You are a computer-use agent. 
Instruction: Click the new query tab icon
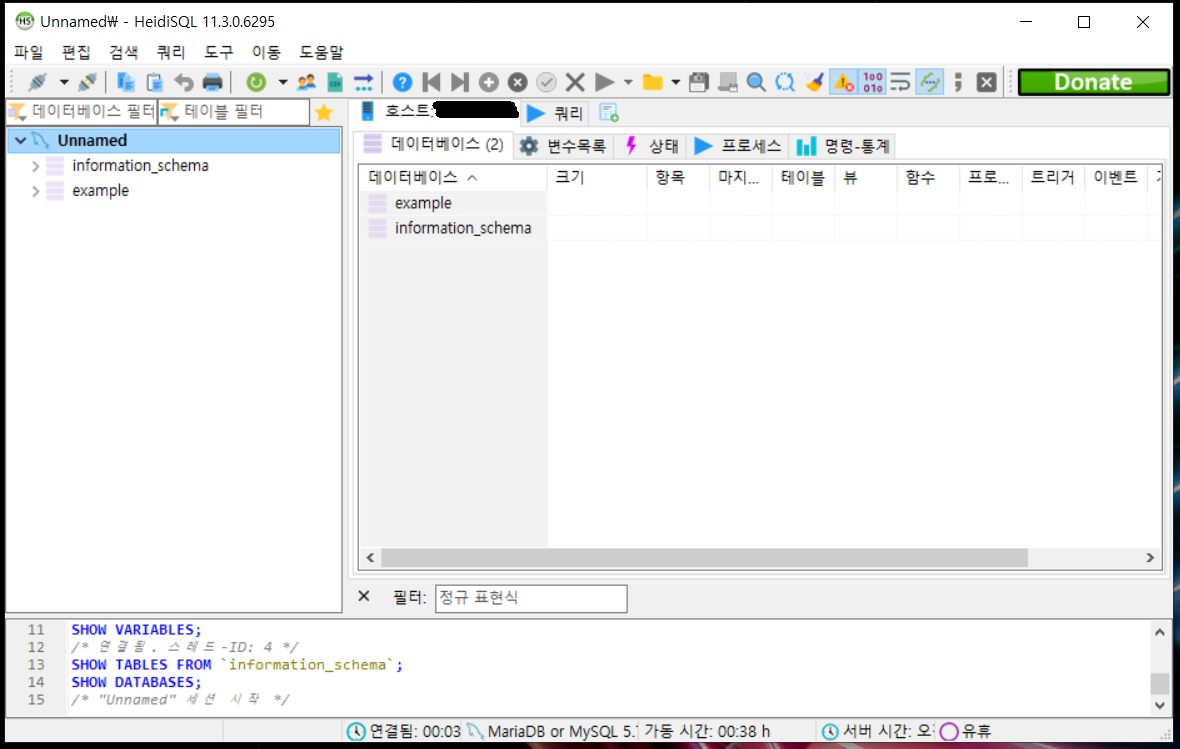pyautogui.click(x=609, y=113)
